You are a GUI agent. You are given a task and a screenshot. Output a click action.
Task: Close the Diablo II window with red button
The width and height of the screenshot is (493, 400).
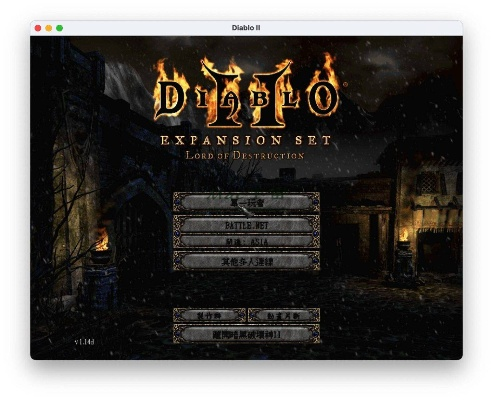[x=38, y=28]
